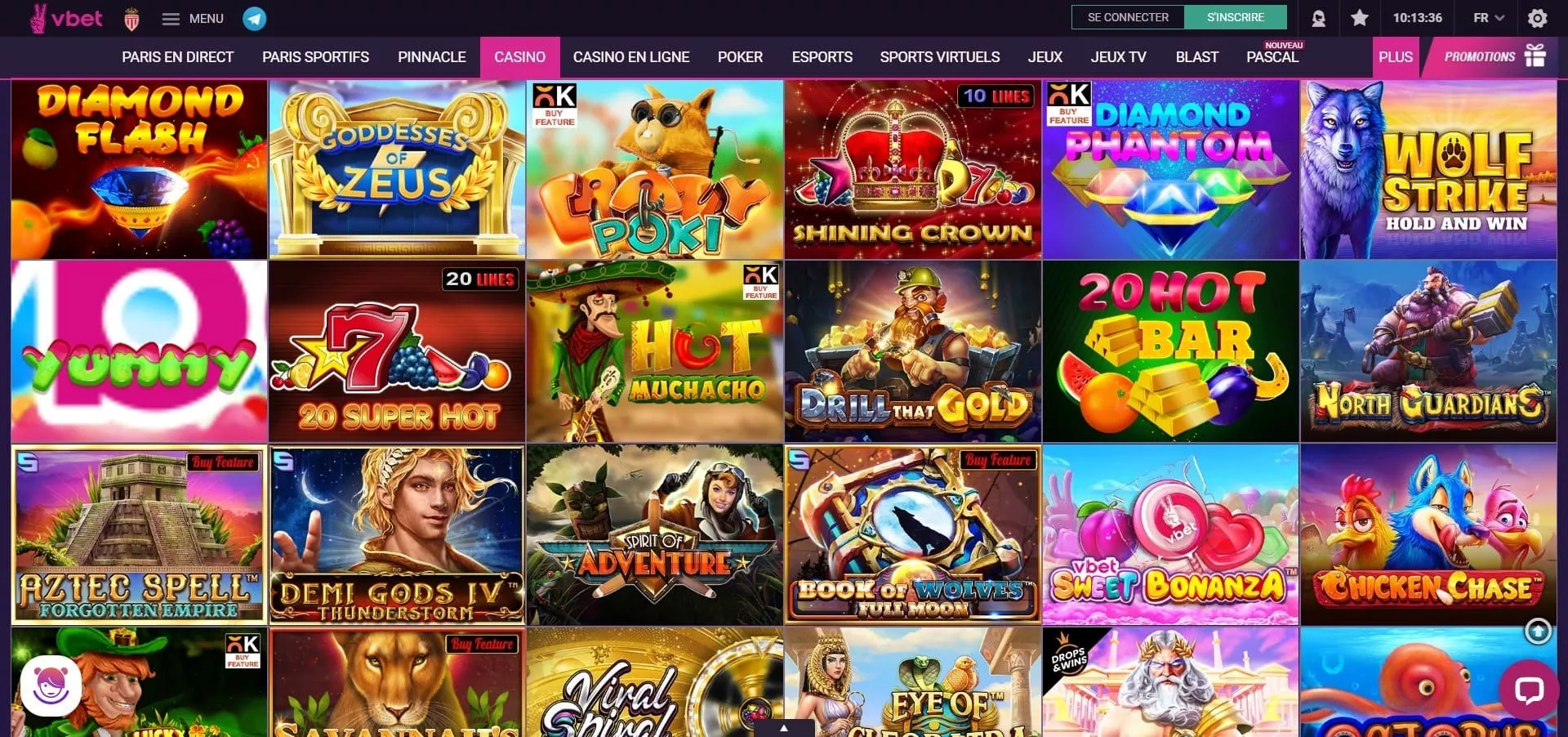
Task: Click the vbet logo
Action: [x=65, y=18]
